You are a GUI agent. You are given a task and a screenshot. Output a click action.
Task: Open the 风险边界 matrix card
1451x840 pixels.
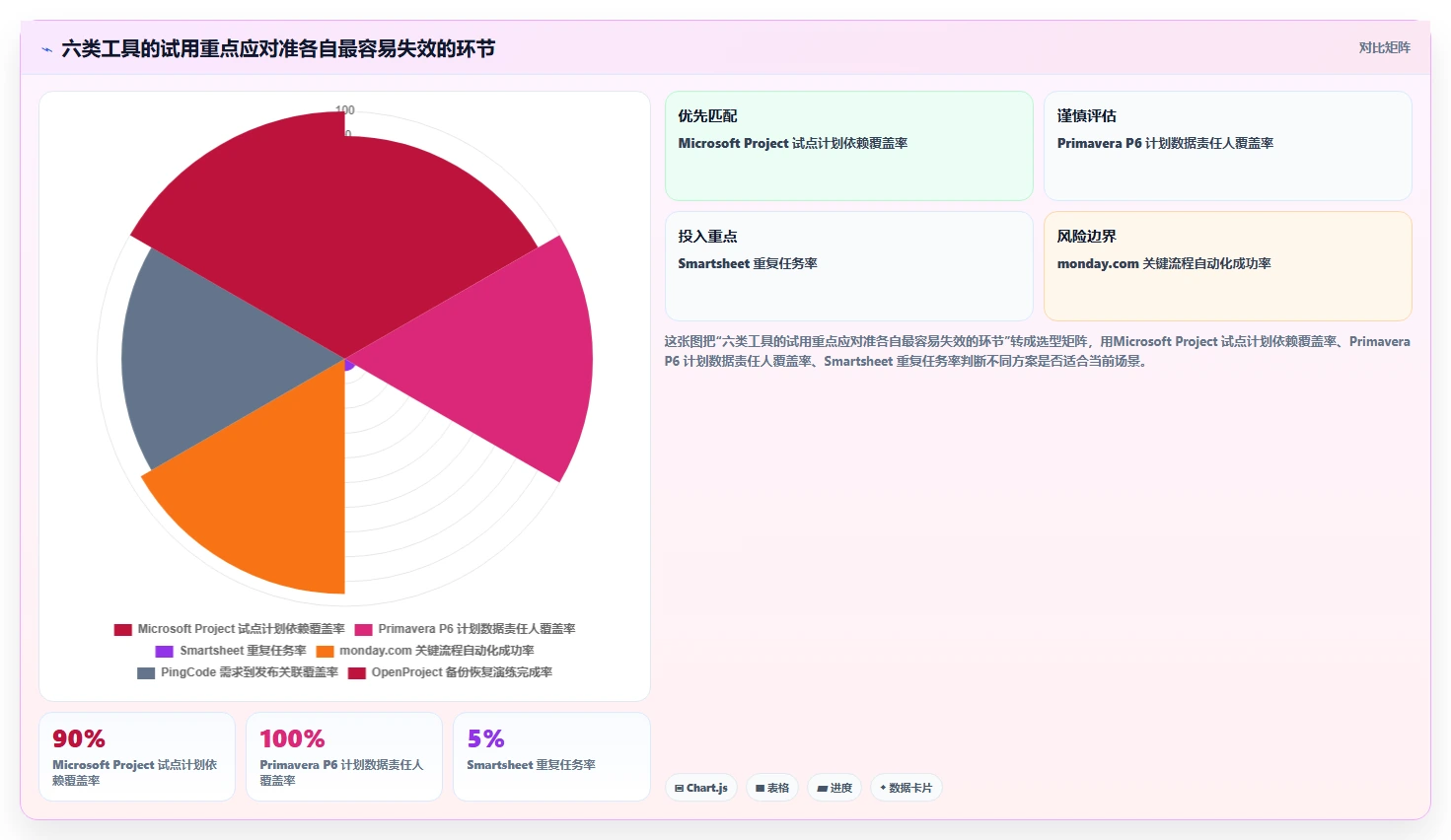tap(1228, 266)
